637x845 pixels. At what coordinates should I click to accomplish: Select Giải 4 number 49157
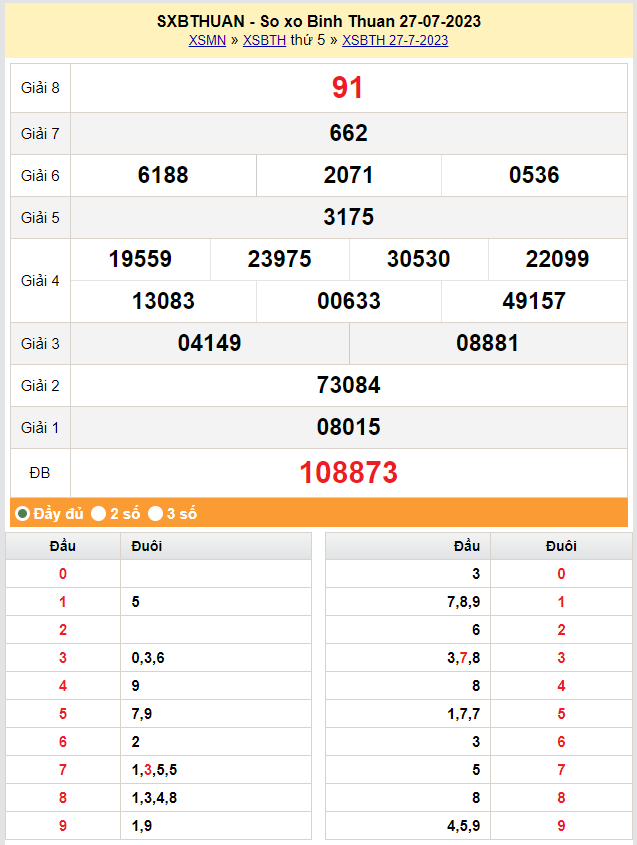pyautogui.click(x=534, y=301)
